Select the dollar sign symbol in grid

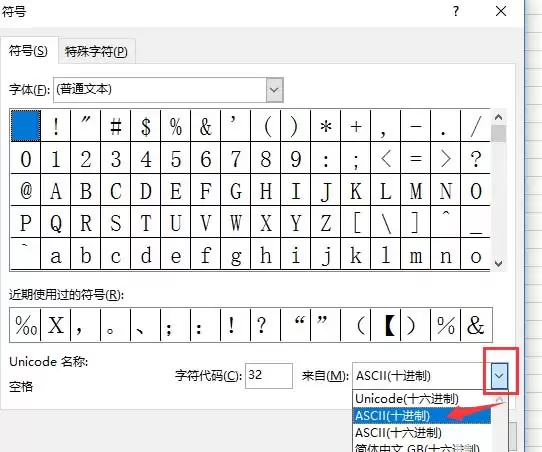pyautogui.click(x=146, y=126)
